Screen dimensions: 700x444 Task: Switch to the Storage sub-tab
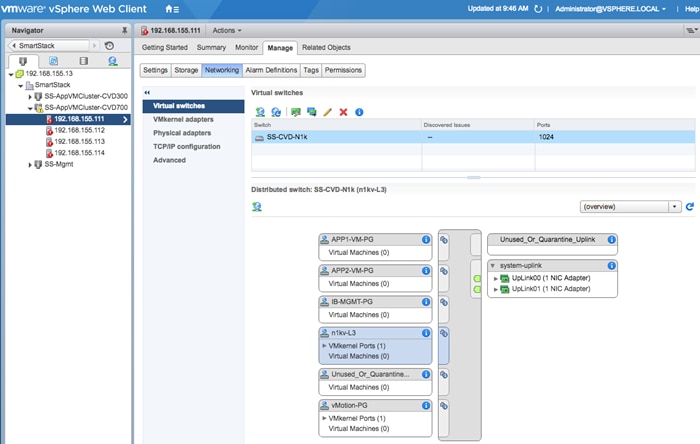186,70
